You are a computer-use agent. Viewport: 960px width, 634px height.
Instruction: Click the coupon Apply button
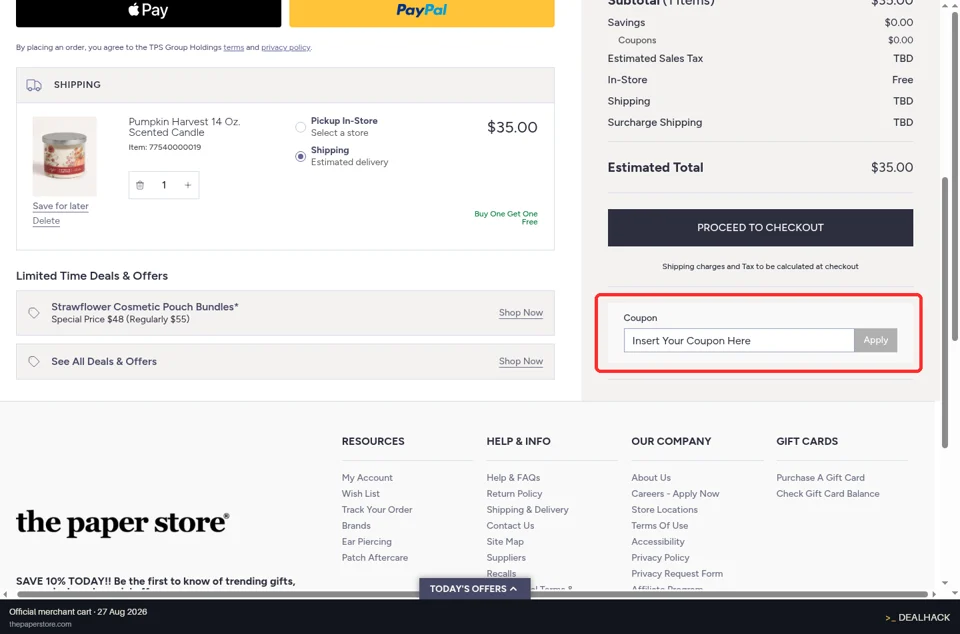coord(876,340)
